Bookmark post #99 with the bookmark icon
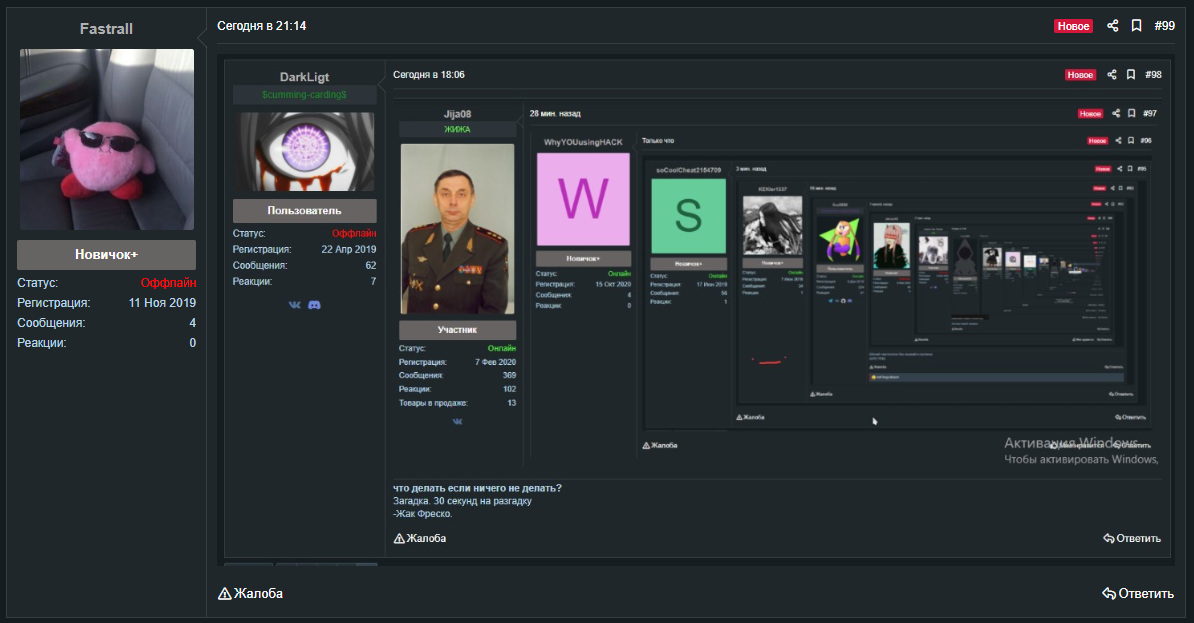The height and width of the screenshot is (623, 1194). coord(1136,26)
